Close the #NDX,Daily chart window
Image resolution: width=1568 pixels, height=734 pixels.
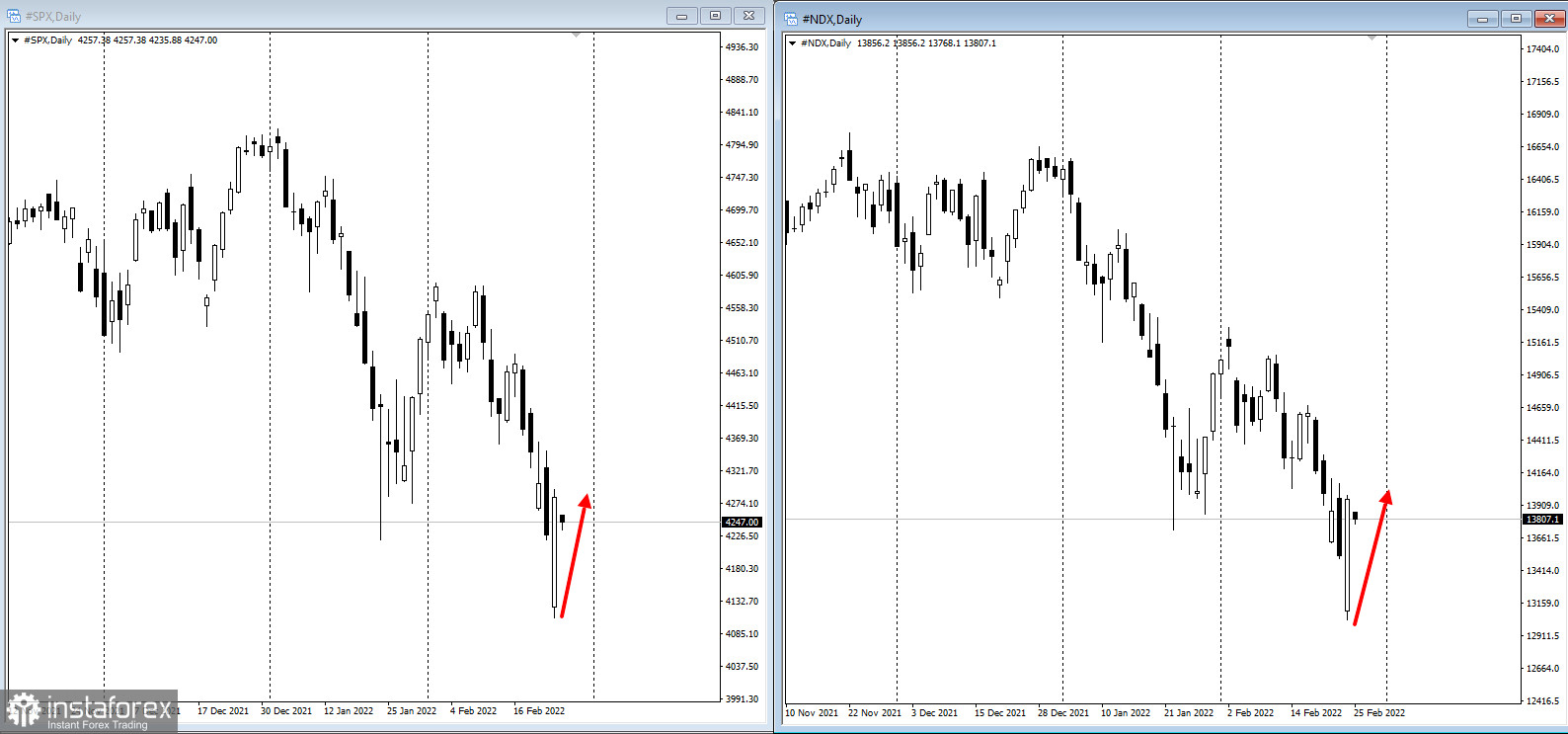click(1550, 19)
